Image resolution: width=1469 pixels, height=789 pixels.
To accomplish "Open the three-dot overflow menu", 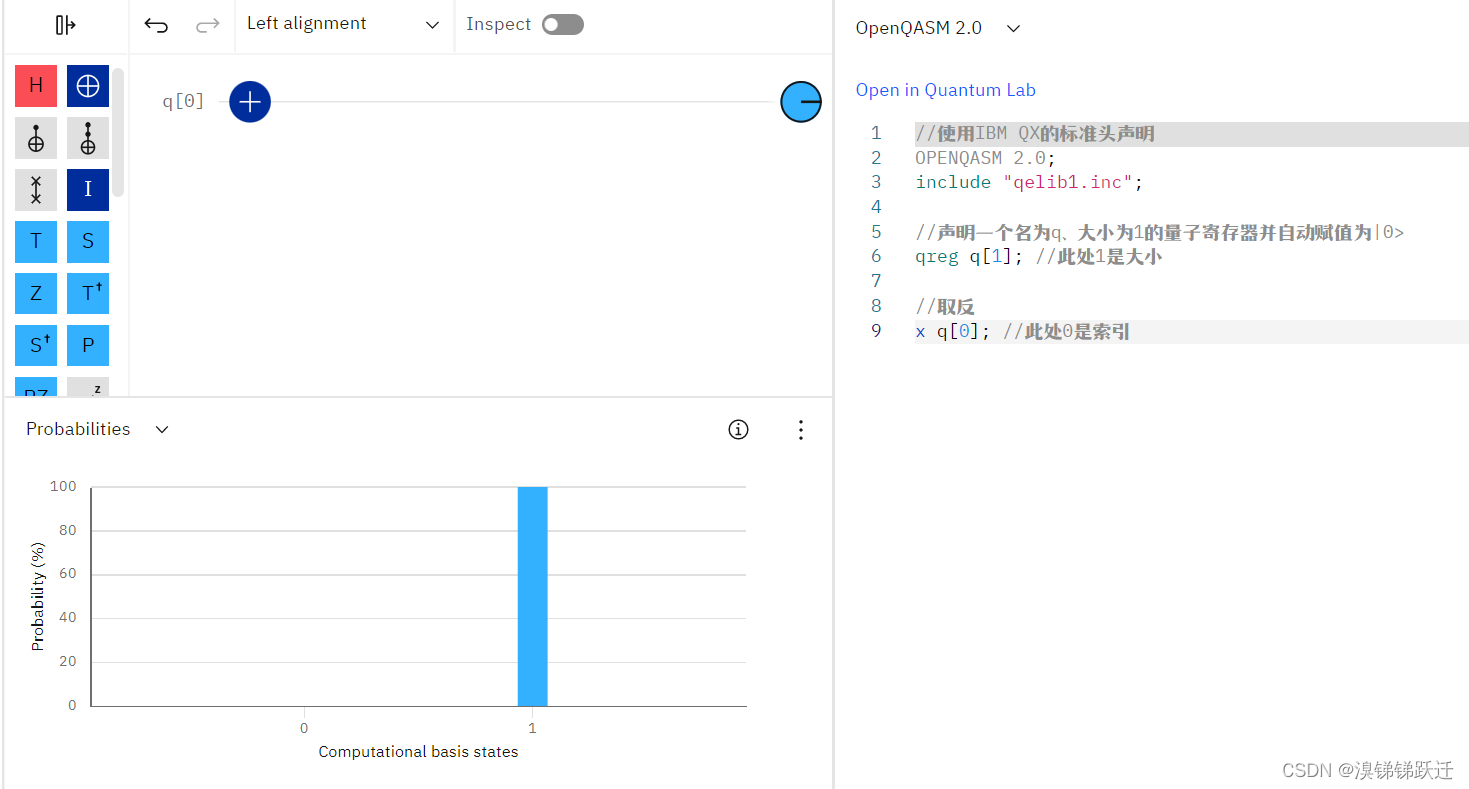I will coord(801,429).
